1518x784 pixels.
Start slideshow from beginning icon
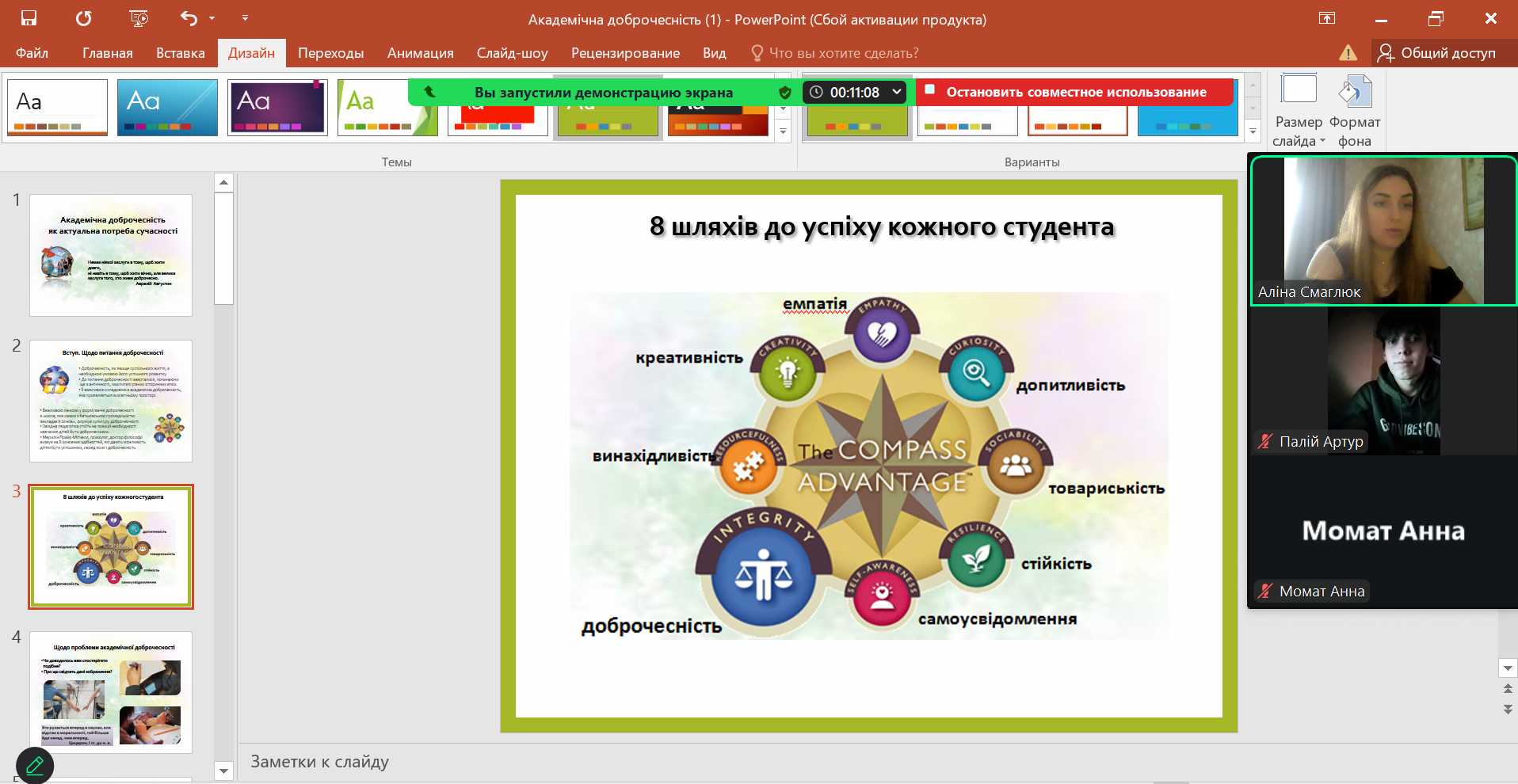tap(138, 18)
